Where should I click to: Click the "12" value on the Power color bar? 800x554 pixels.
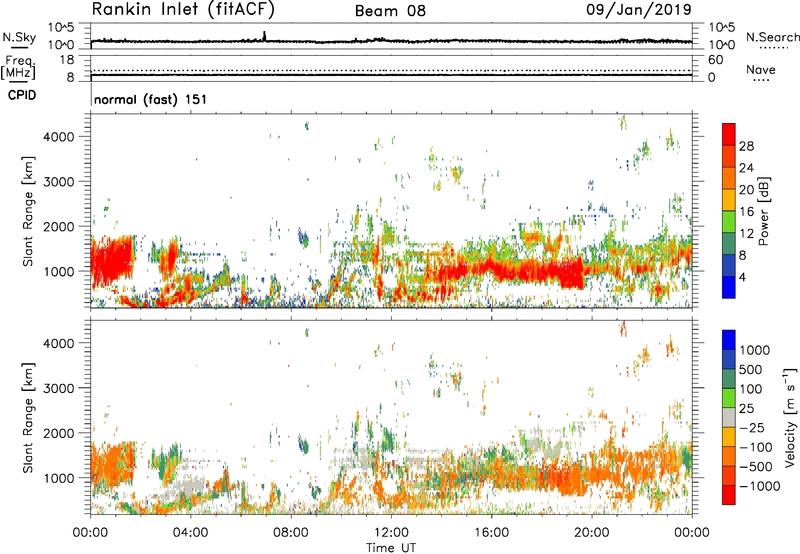(x=746, y=234)
